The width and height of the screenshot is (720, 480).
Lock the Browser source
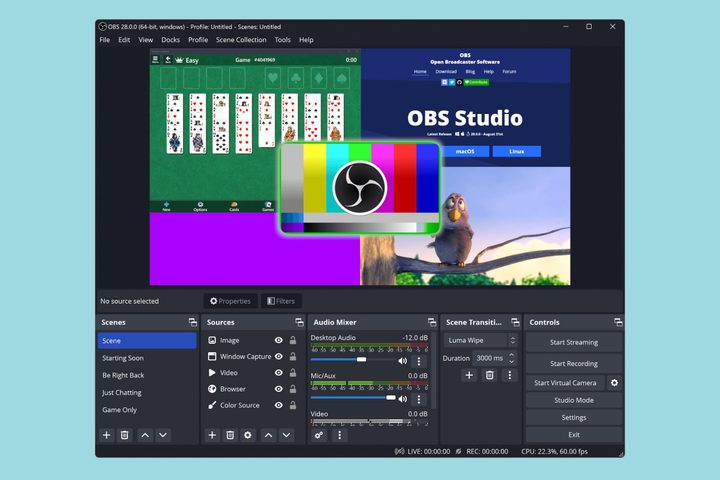click(292, 389)
